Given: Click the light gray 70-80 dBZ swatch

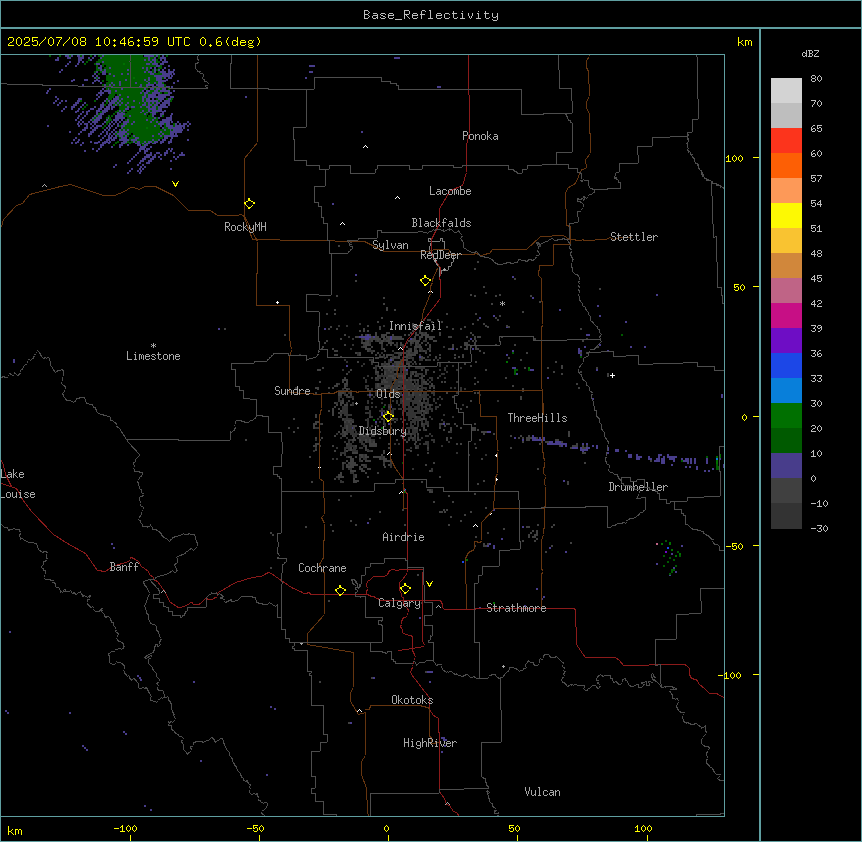Looking at the screenshot, I should 786,91.
